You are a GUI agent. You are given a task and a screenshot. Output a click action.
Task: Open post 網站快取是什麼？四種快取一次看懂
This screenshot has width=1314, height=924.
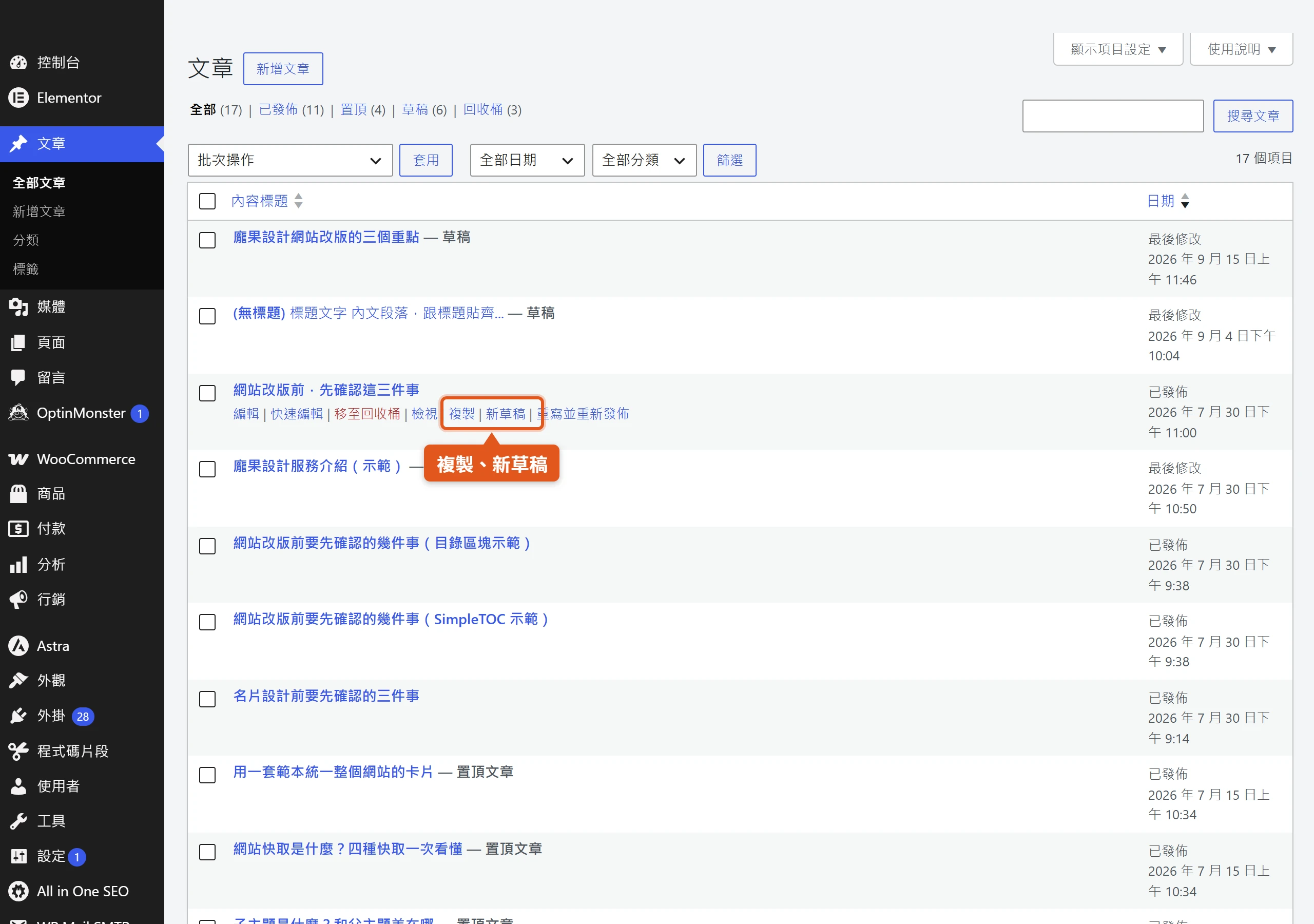coord(347,849)
